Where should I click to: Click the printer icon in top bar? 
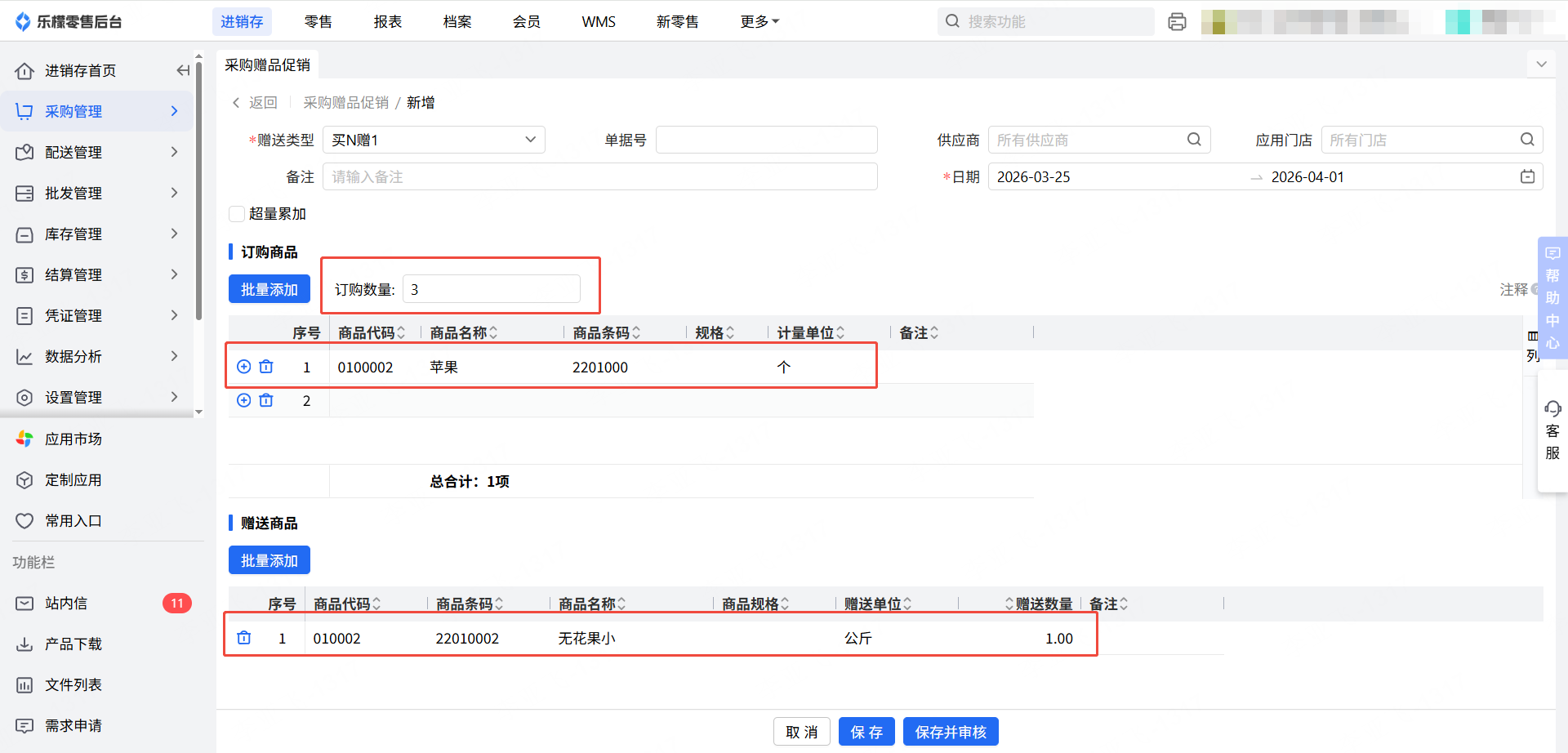1177,22
